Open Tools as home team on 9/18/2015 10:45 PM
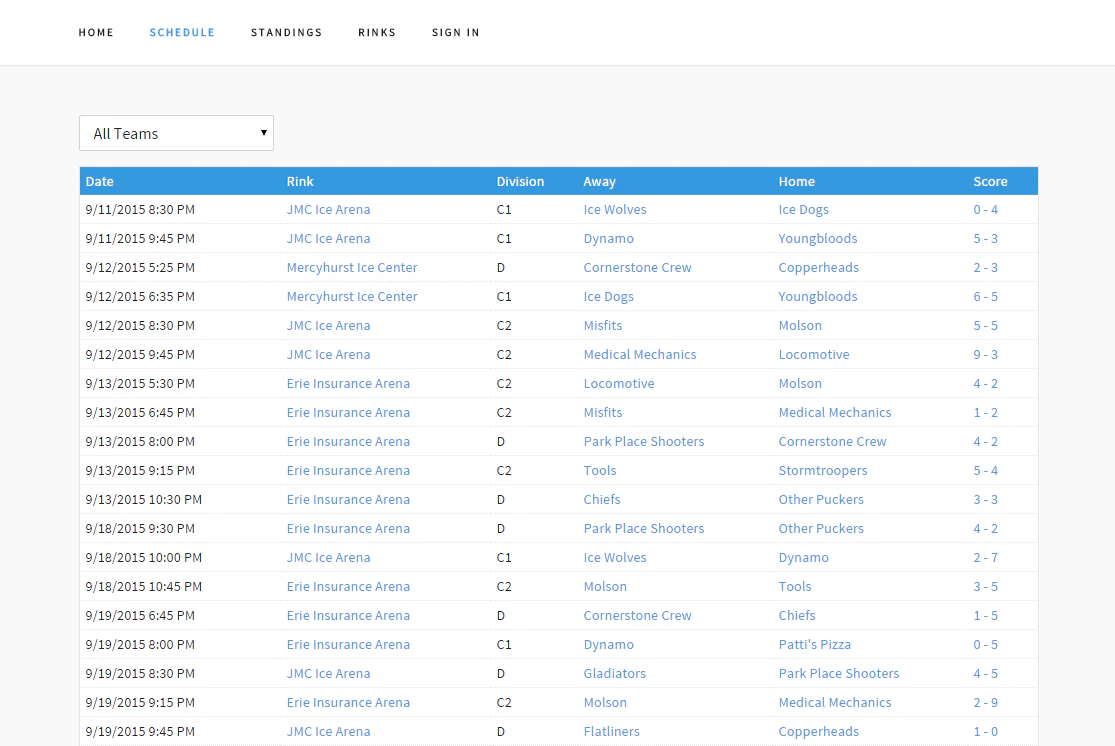 tap(795, 587)
